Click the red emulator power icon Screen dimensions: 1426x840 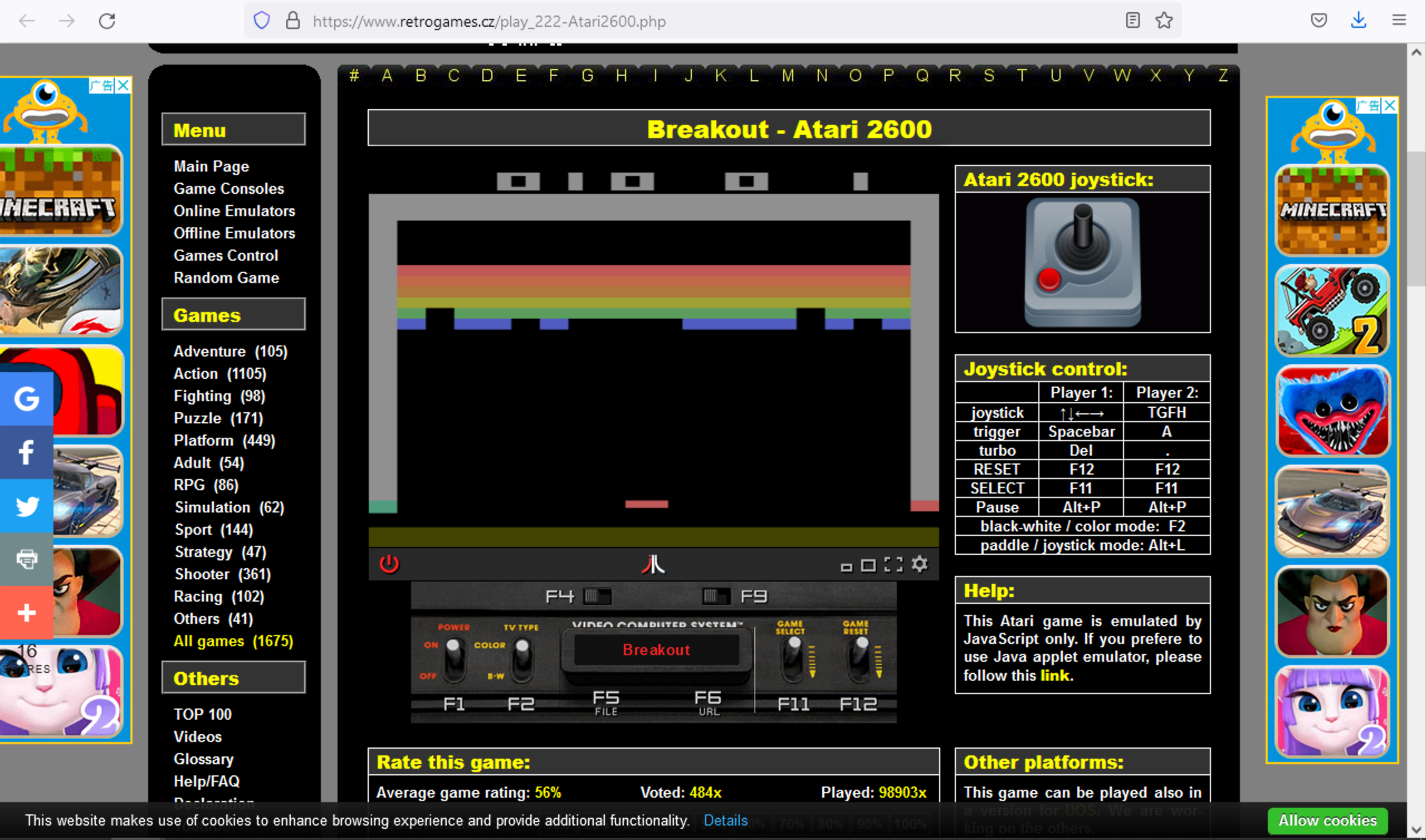click(x=389, y=564)
